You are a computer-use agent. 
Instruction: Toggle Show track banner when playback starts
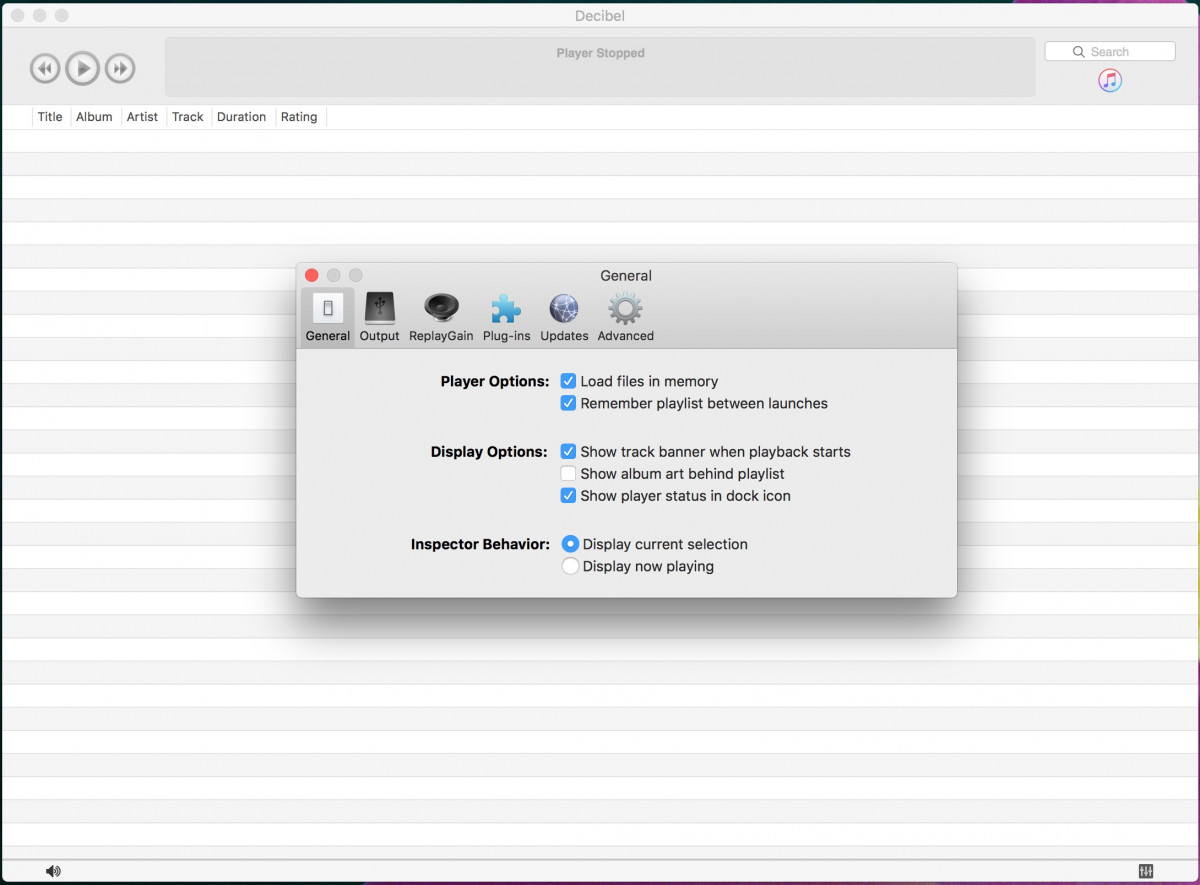(568, 452)
